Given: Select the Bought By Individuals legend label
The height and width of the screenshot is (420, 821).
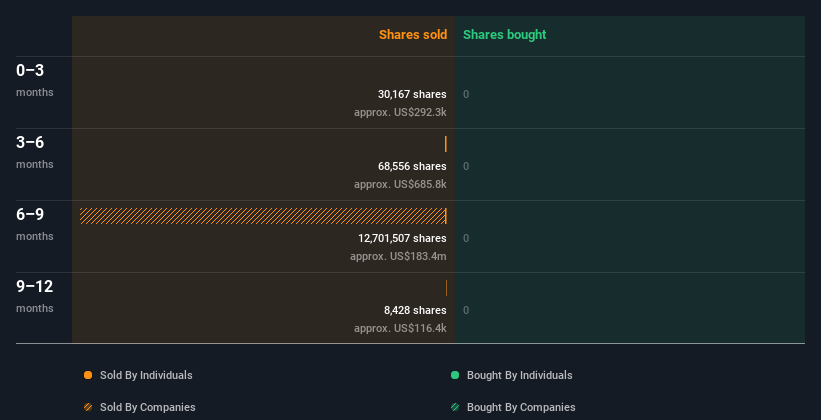Looking at the screenshot, I should click(x=519, y=375).
